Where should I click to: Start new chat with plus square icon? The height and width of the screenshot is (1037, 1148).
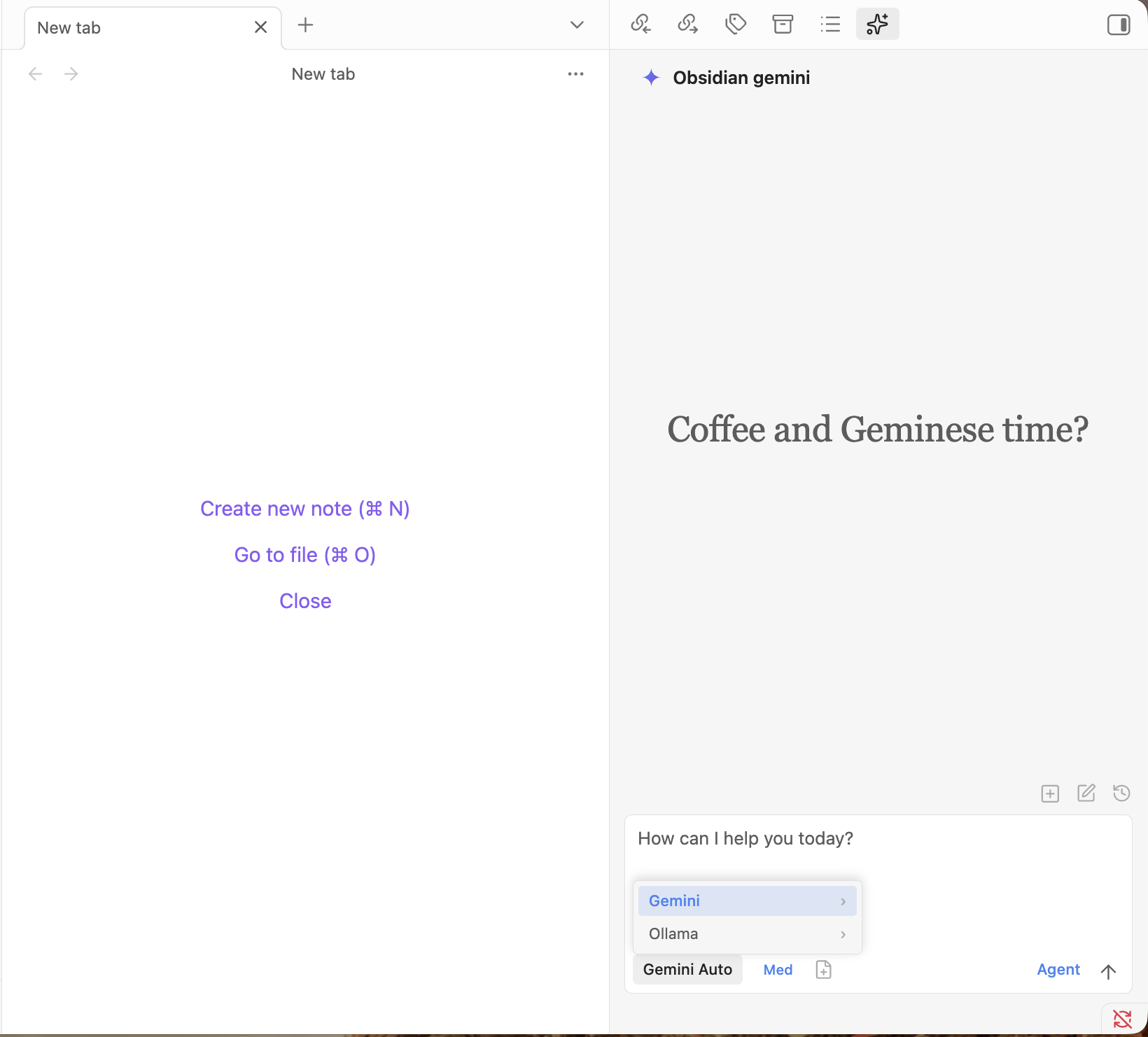1050,793
